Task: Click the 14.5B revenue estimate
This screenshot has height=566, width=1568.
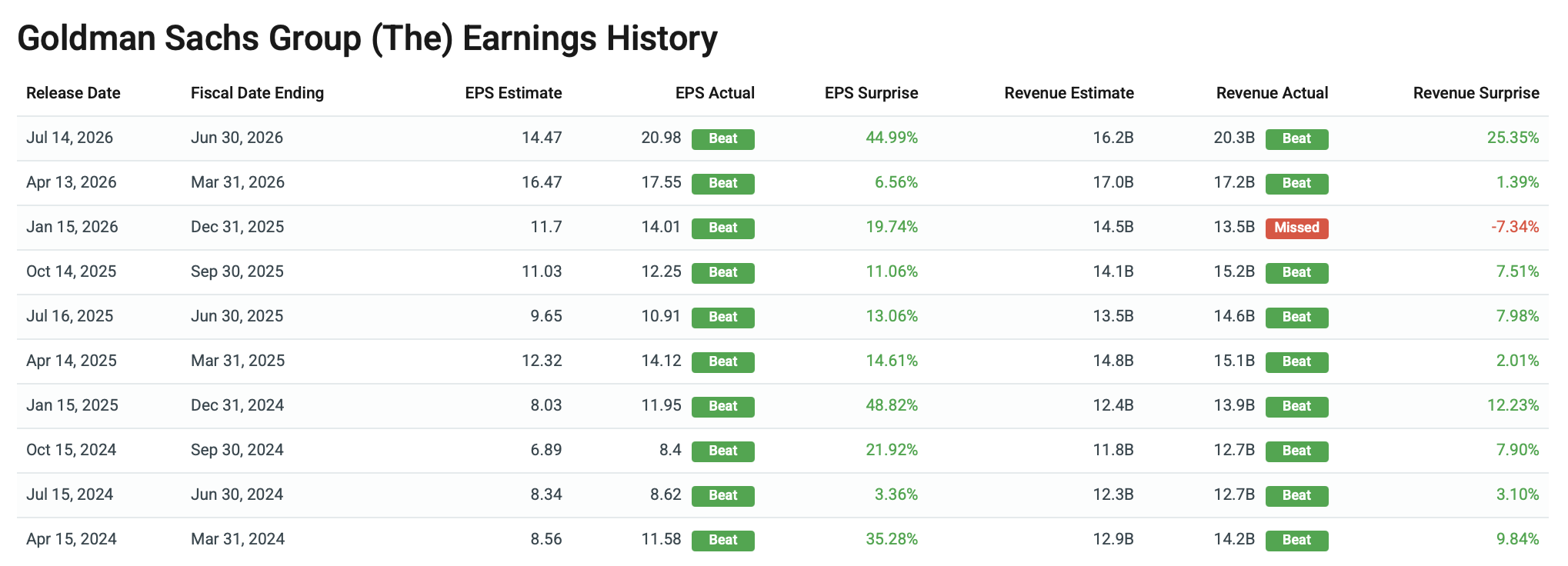Action: click(x=1113, y=227)
